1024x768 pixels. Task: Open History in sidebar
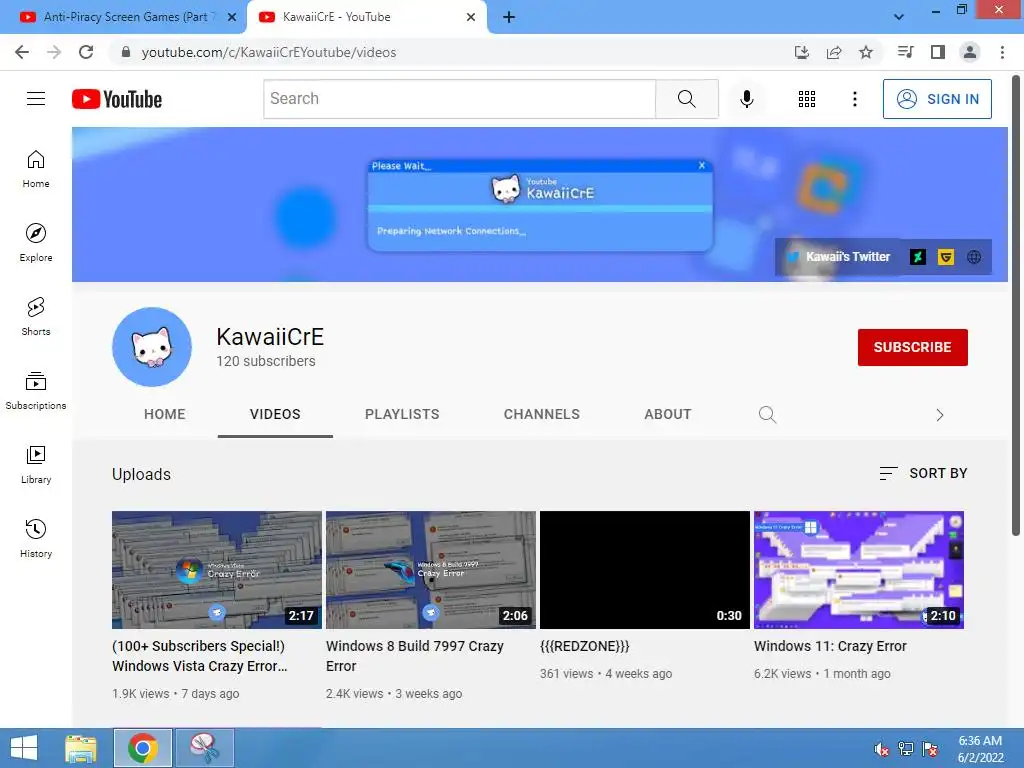pyautogui.click(x=36, y=538)
